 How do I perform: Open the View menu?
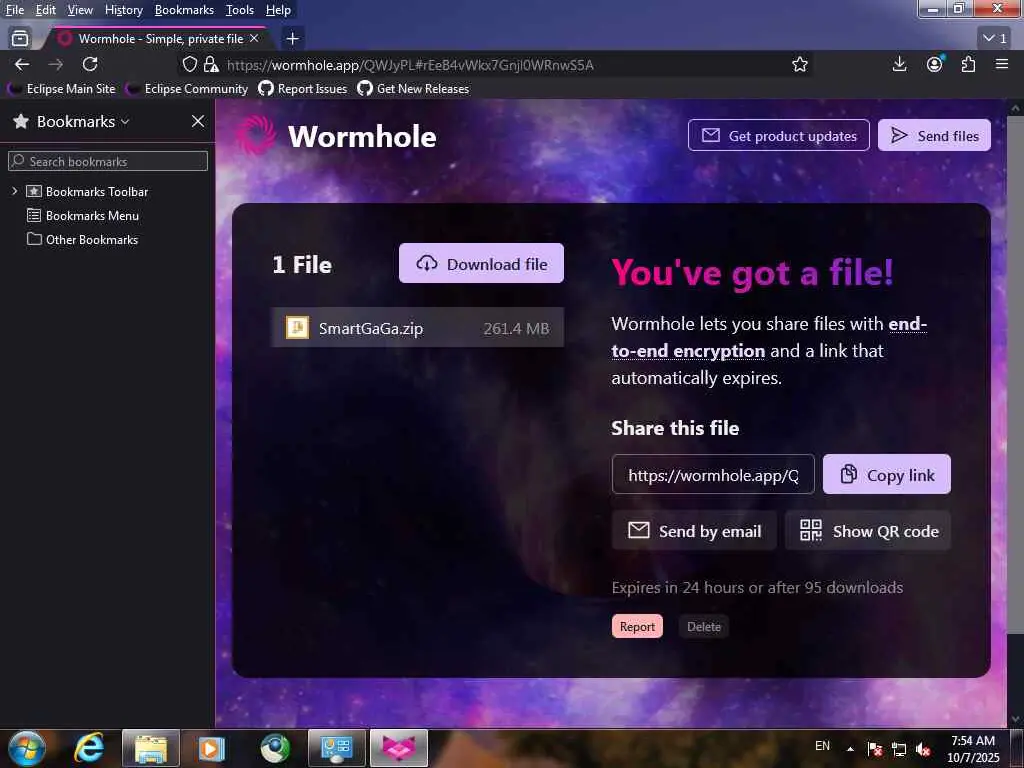pyautogui.click(x=80, y=10)
